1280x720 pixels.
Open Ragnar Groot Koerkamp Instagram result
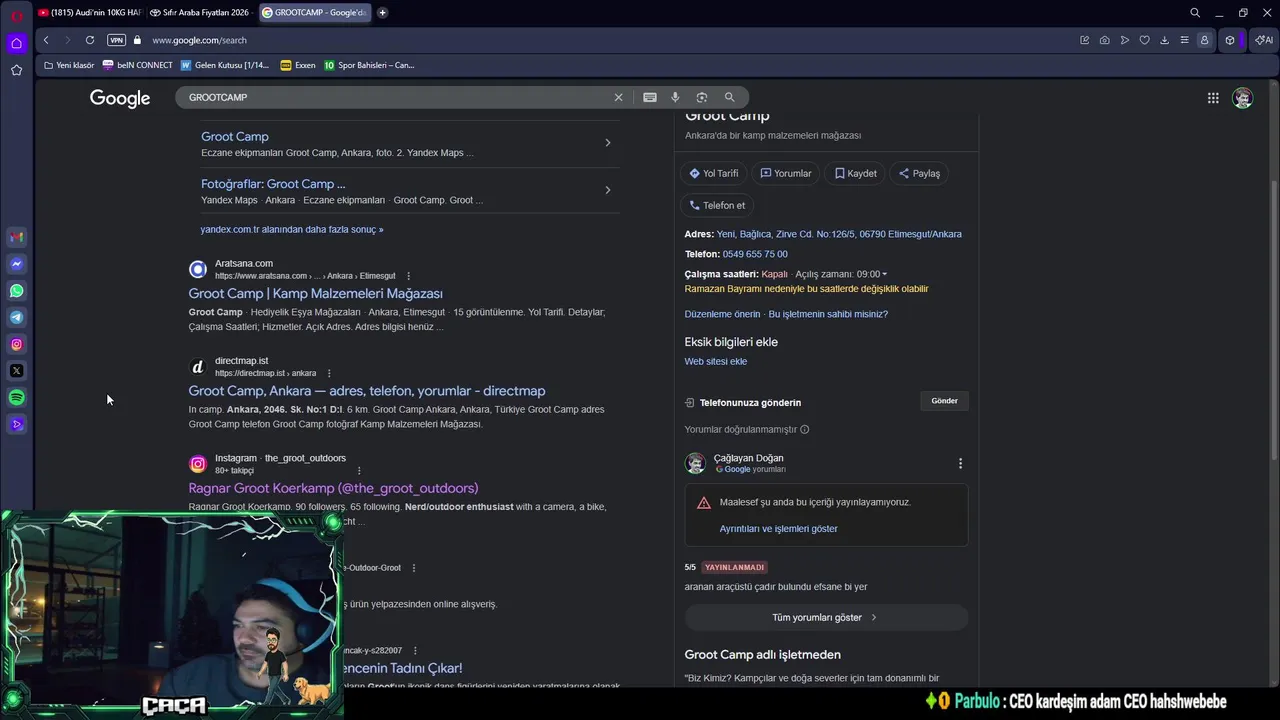pos(333,488)
